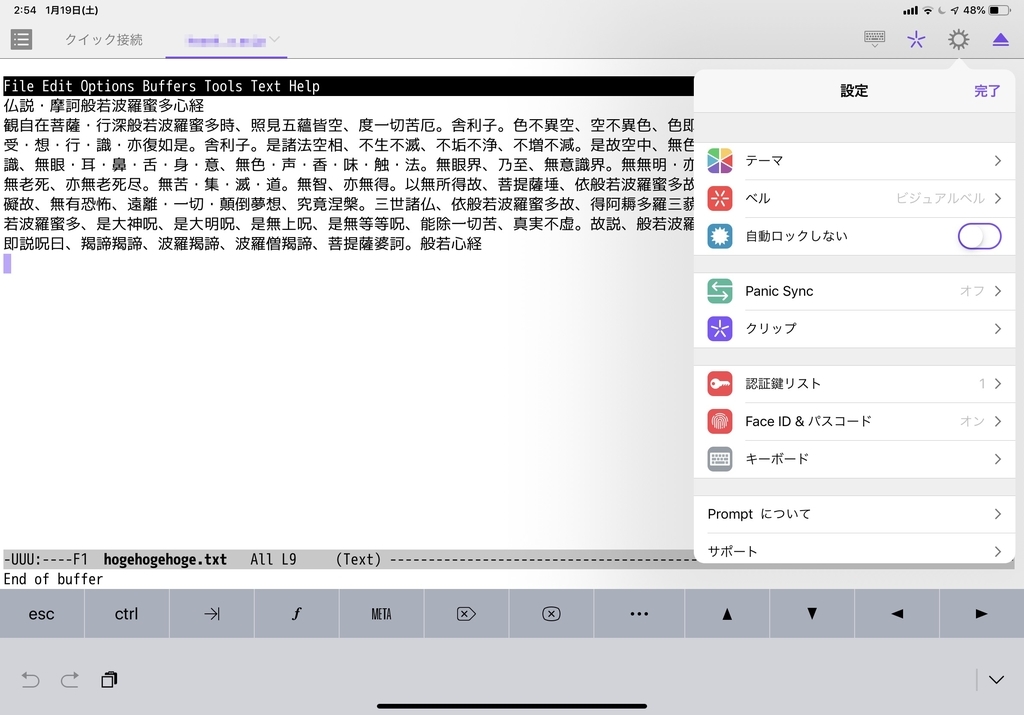The height and width of the screenshot is (715, 1024).
Task: Open the Emacs Tools menu
Action: 223,86
